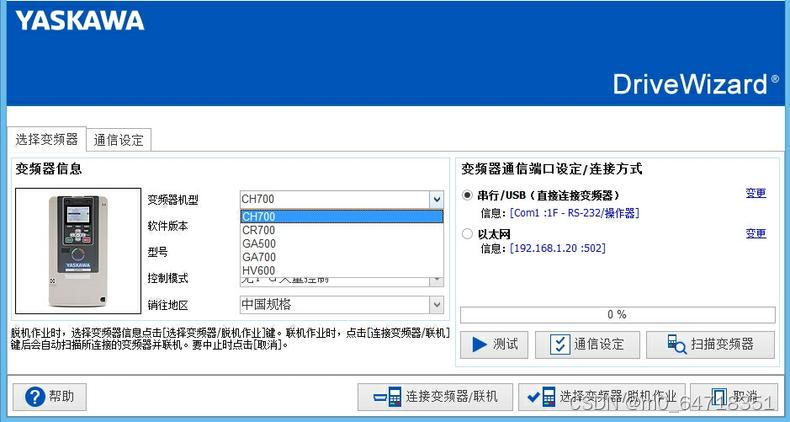Click the 192.168.1.20 :502 info text

click(558, 248)
